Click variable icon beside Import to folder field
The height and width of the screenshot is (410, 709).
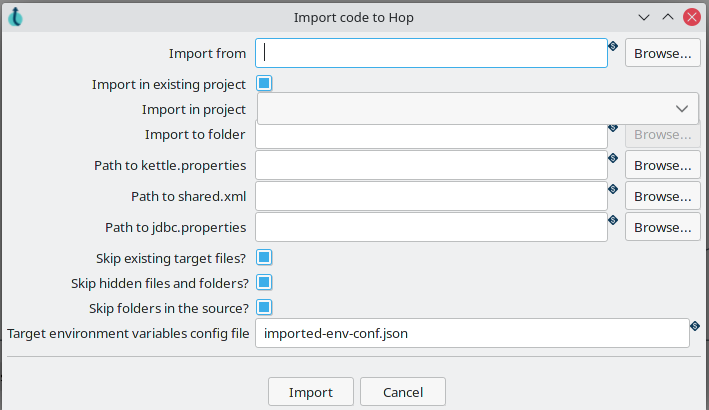[x=613, y=128]
